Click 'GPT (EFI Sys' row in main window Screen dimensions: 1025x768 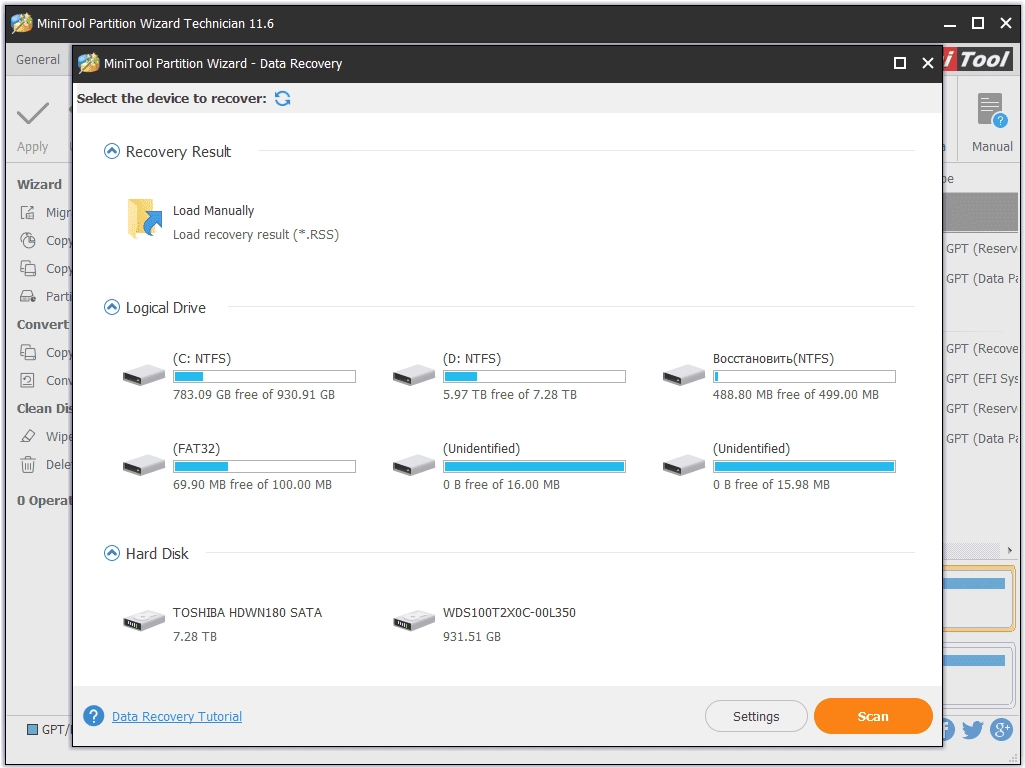pos(981,378)
